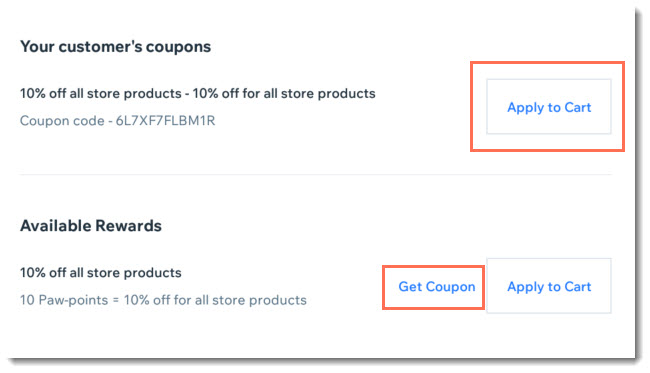Click the "Coupon code" label text
Screen dimensions: 650x373
pos(62,121)
